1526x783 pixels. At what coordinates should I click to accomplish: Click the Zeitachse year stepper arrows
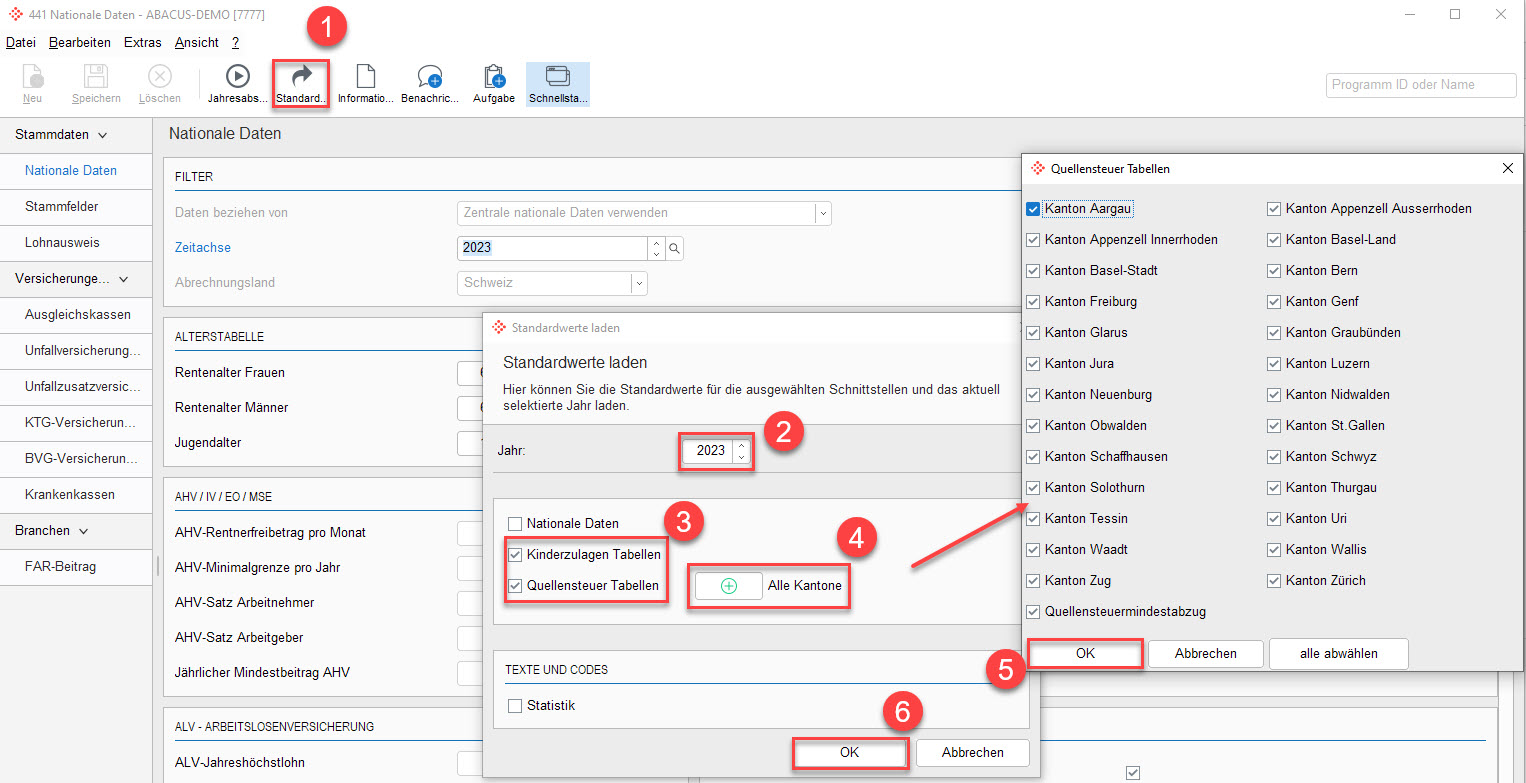click(x=656, y=248)
